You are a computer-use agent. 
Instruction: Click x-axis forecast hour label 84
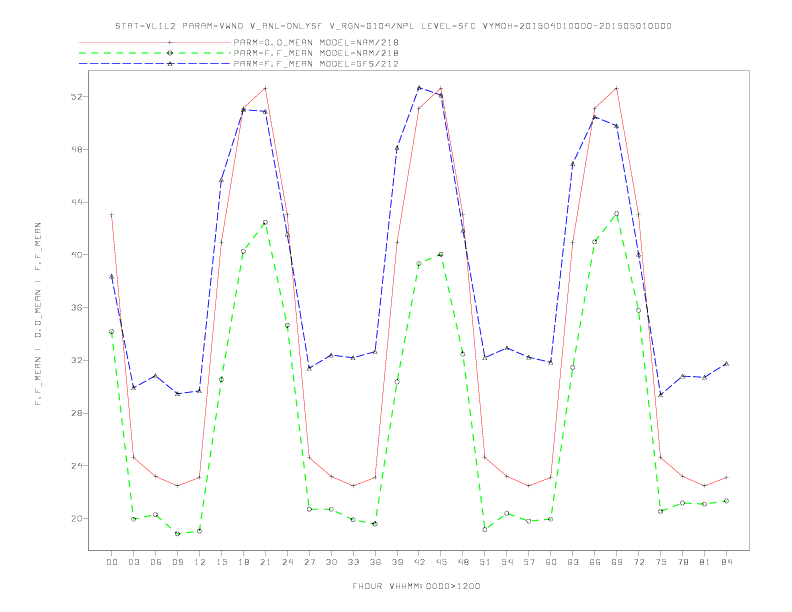726,562
